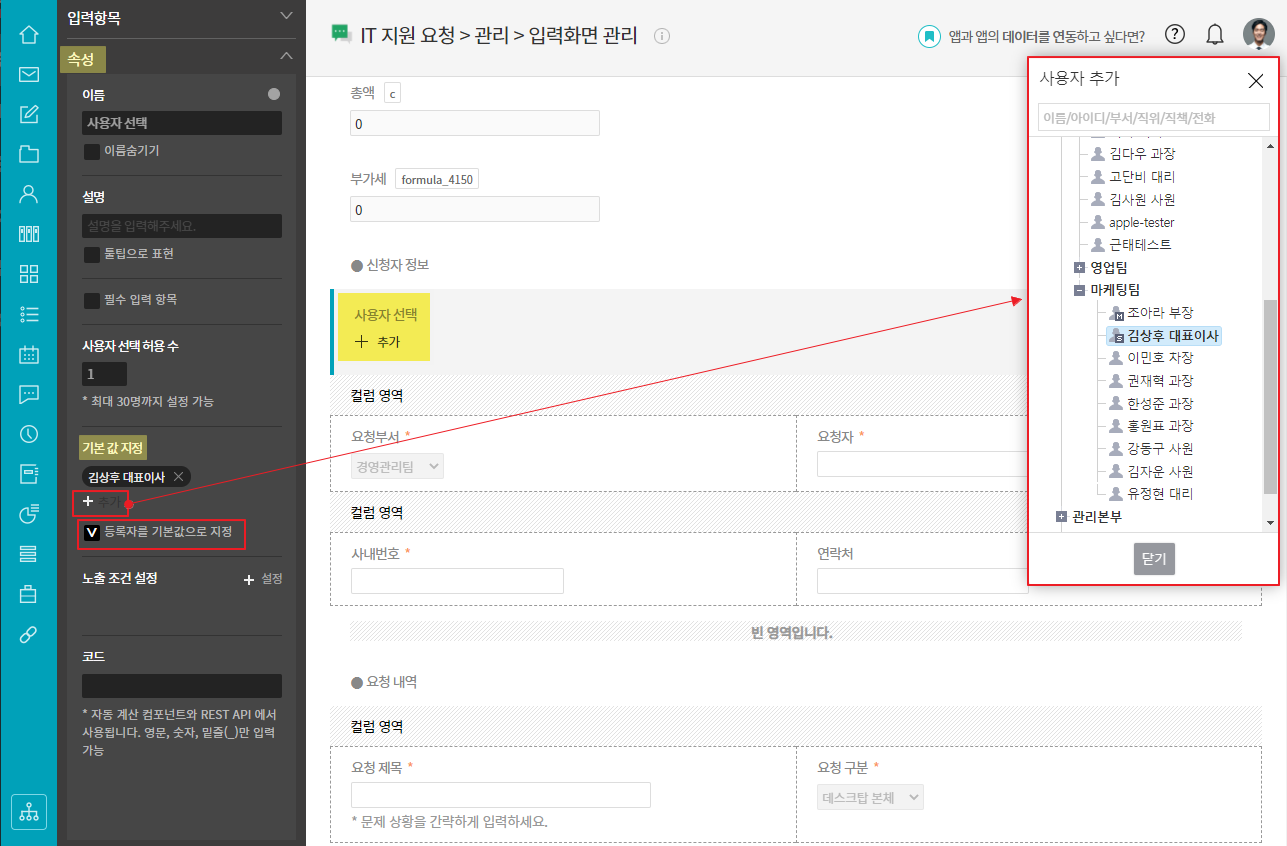Expand the 영업팀 tree node
The image size is (1287, 846).
[1079, 268]
